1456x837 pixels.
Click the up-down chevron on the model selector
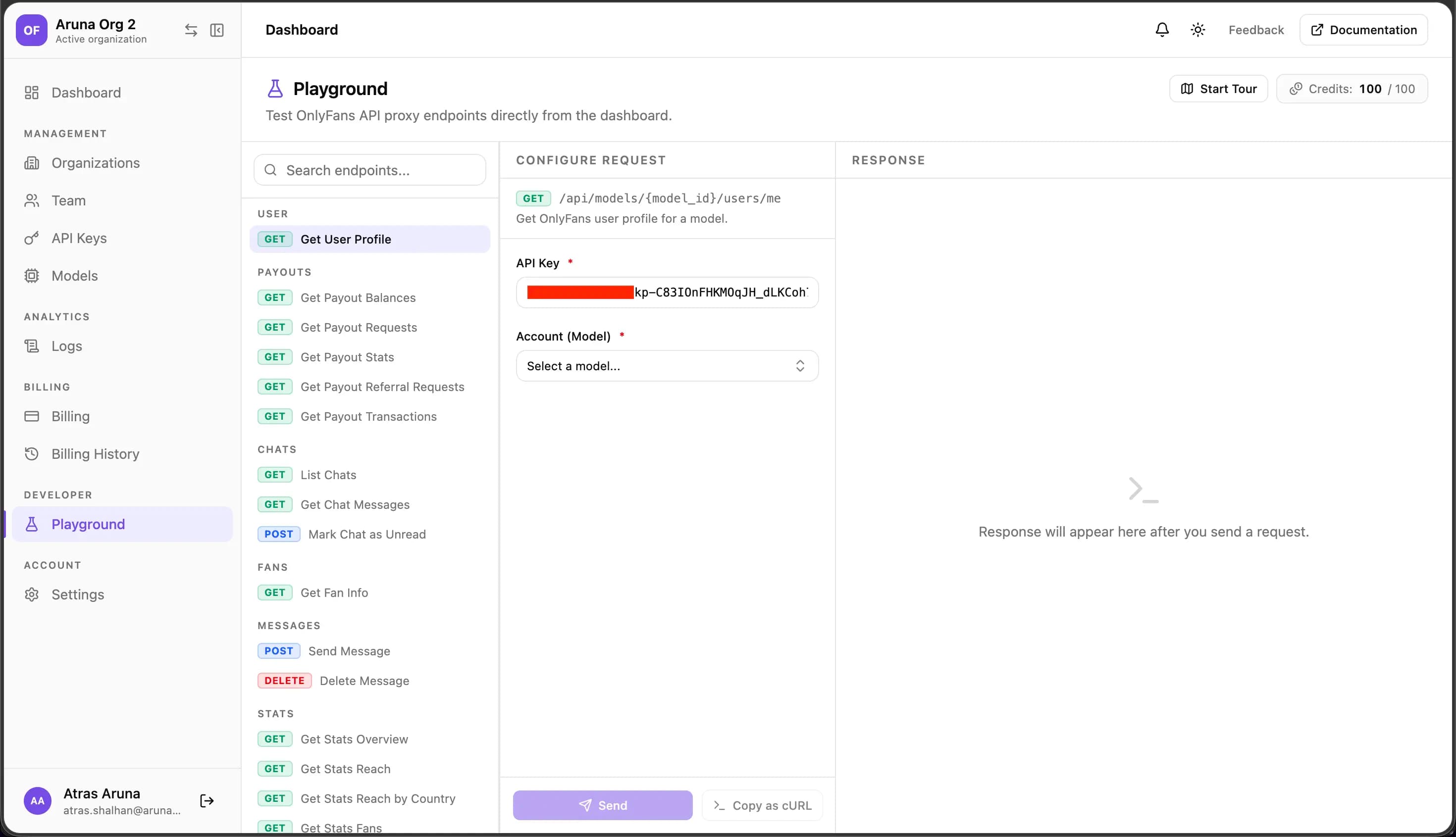click(x=800, y=366)
